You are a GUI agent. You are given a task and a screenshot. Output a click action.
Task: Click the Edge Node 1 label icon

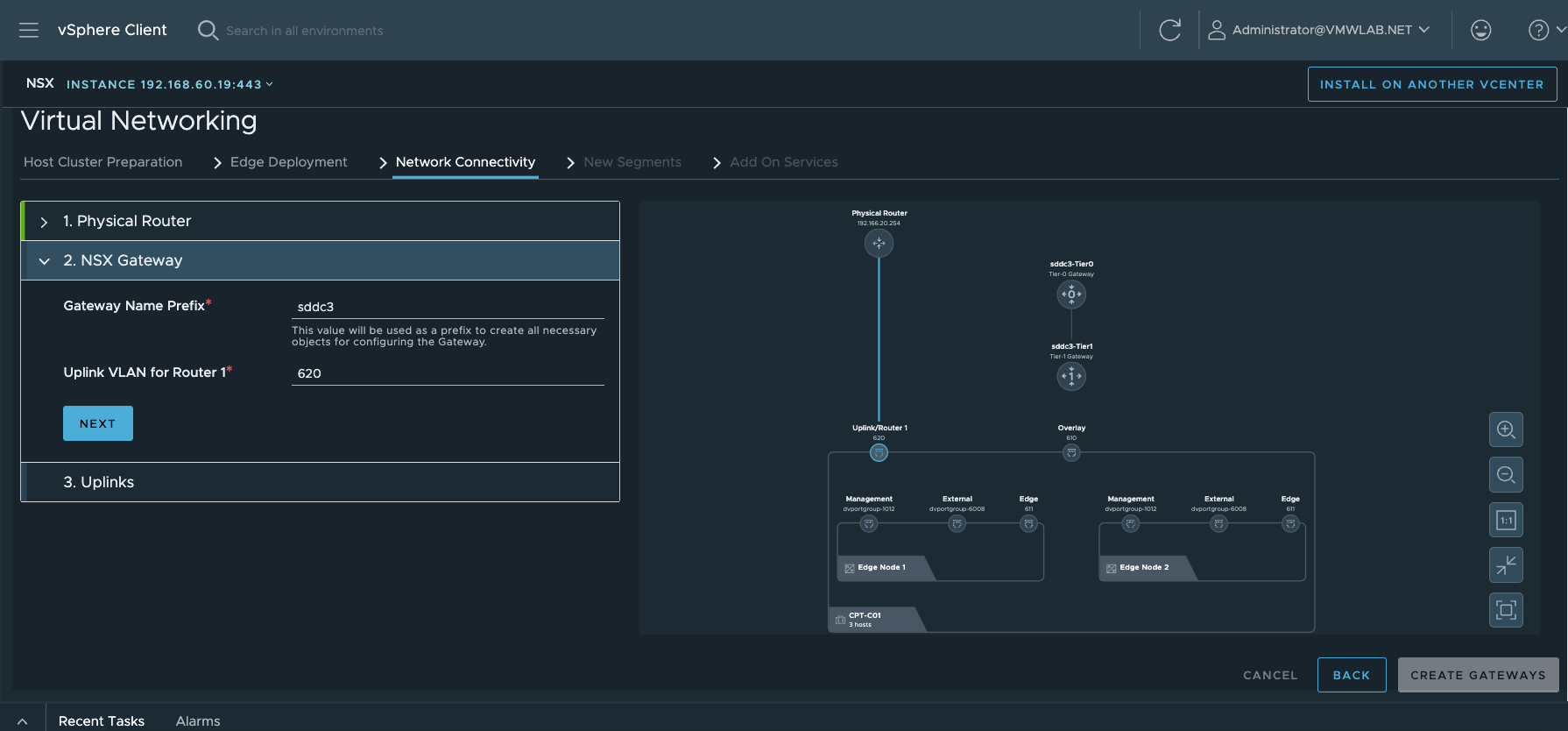(850, 568)
